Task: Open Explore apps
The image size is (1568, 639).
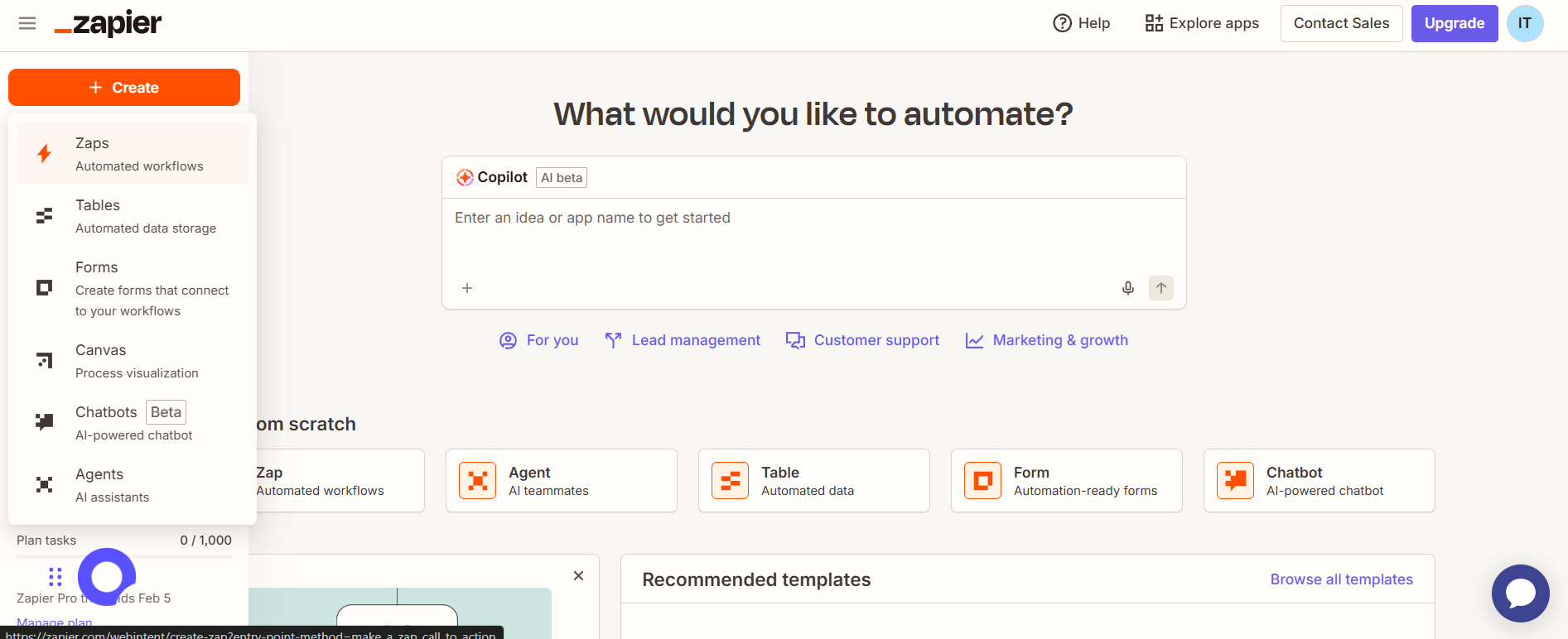Action: (x=1202, y=23)
